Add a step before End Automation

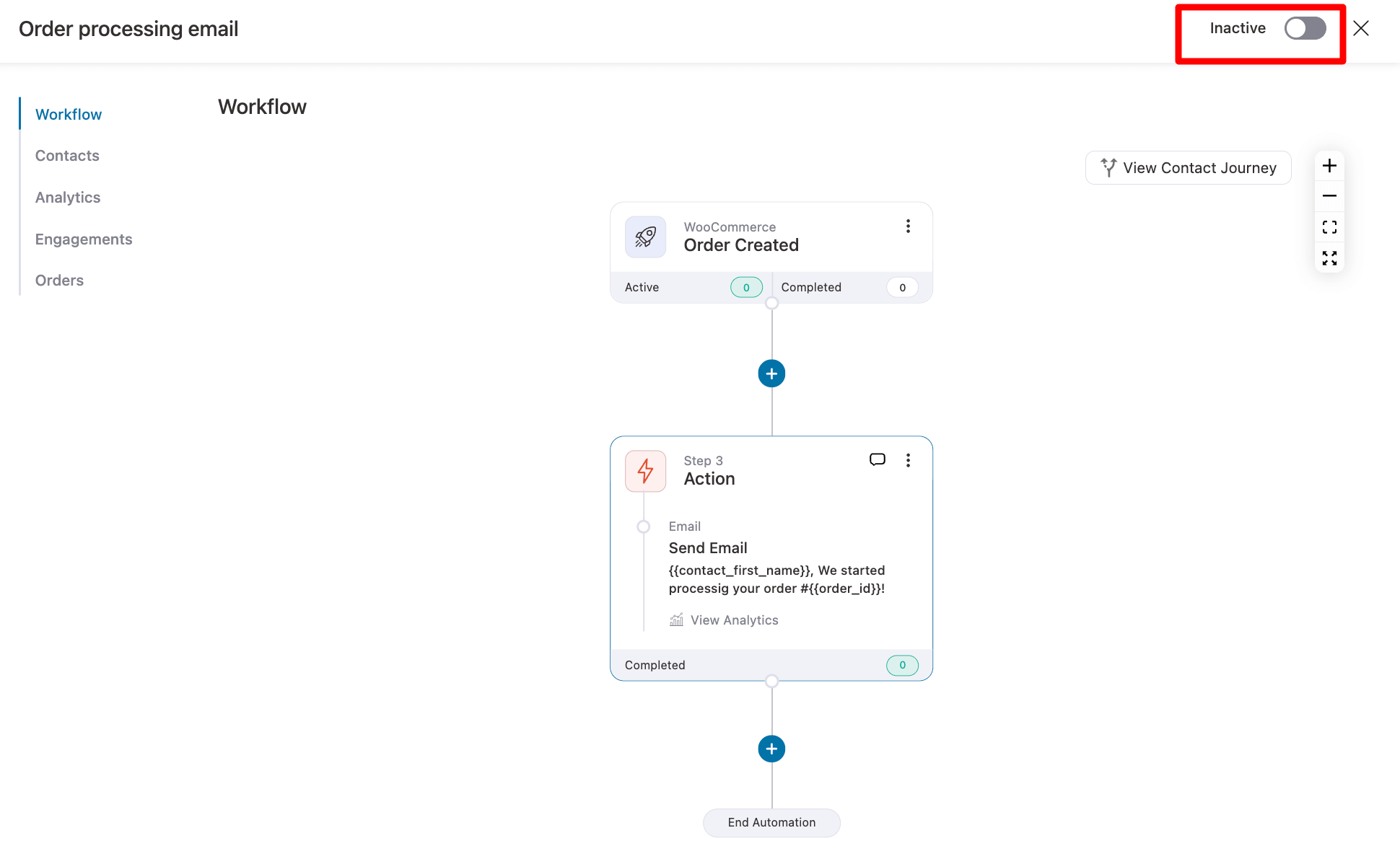tap(771, 749)
